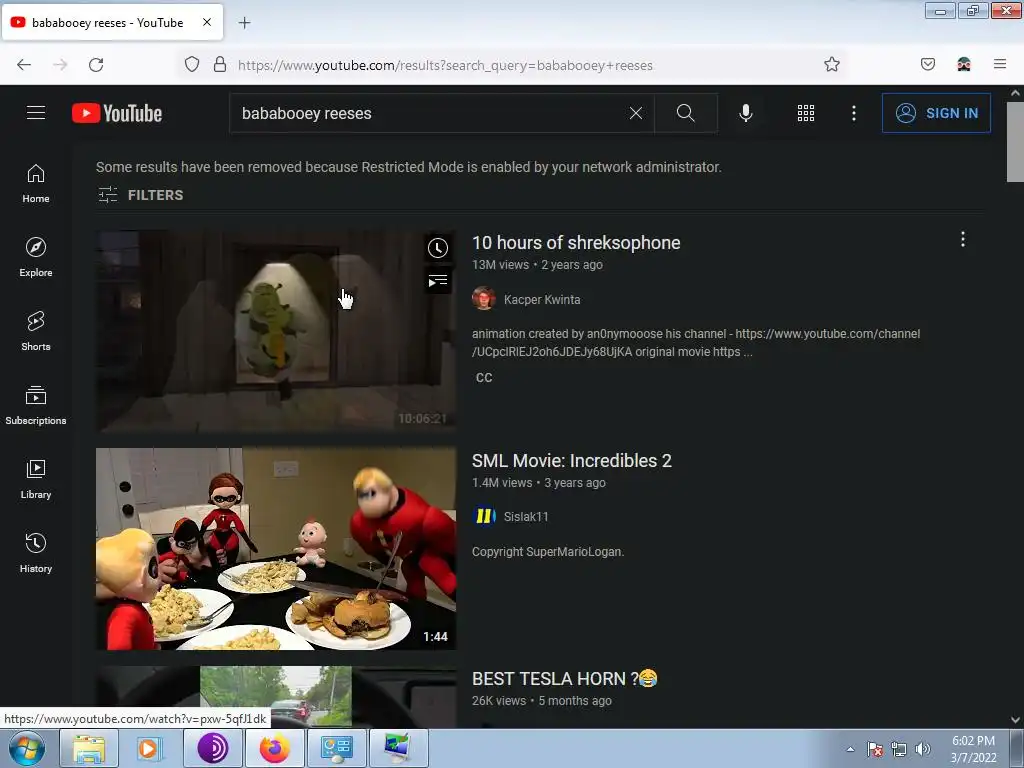Bookmark this page with the star icon
Viewport: 1024px width, 768px height.
(831, 64)
